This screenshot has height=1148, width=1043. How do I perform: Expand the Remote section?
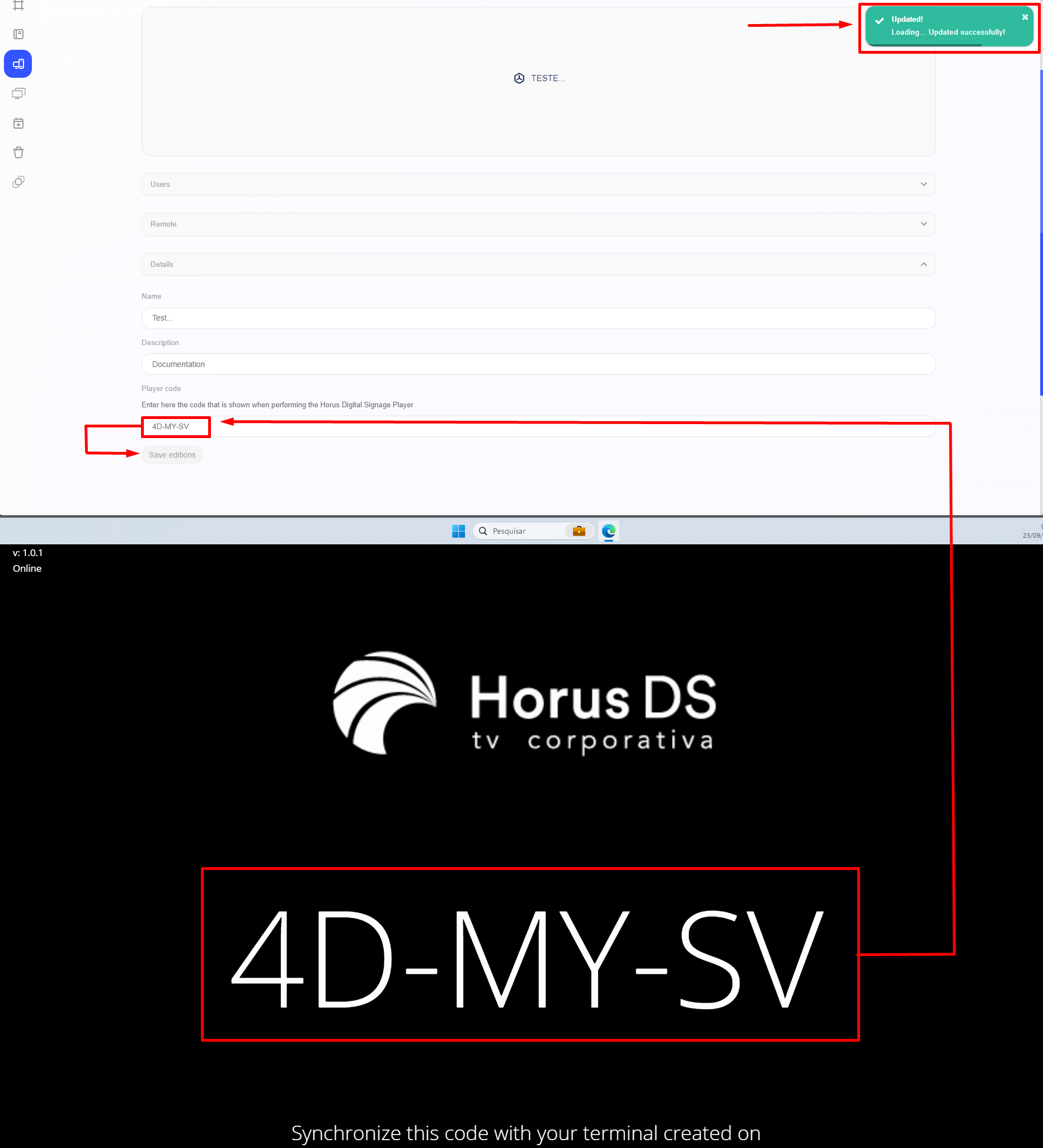coord(538,224)
